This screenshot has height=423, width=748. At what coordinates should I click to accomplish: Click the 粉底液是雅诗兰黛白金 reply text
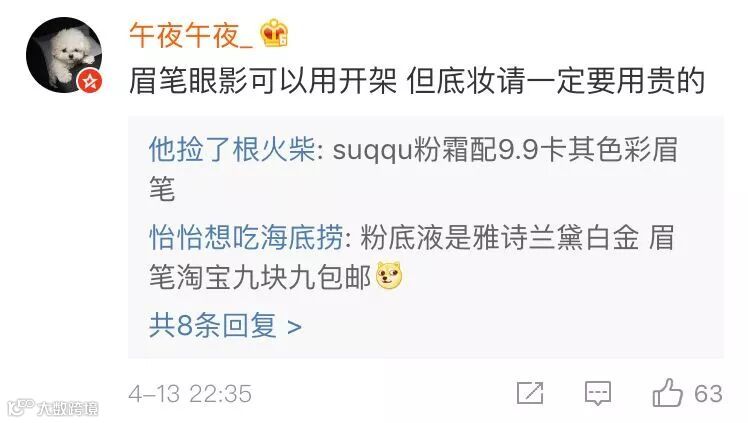tap(499, 237)
